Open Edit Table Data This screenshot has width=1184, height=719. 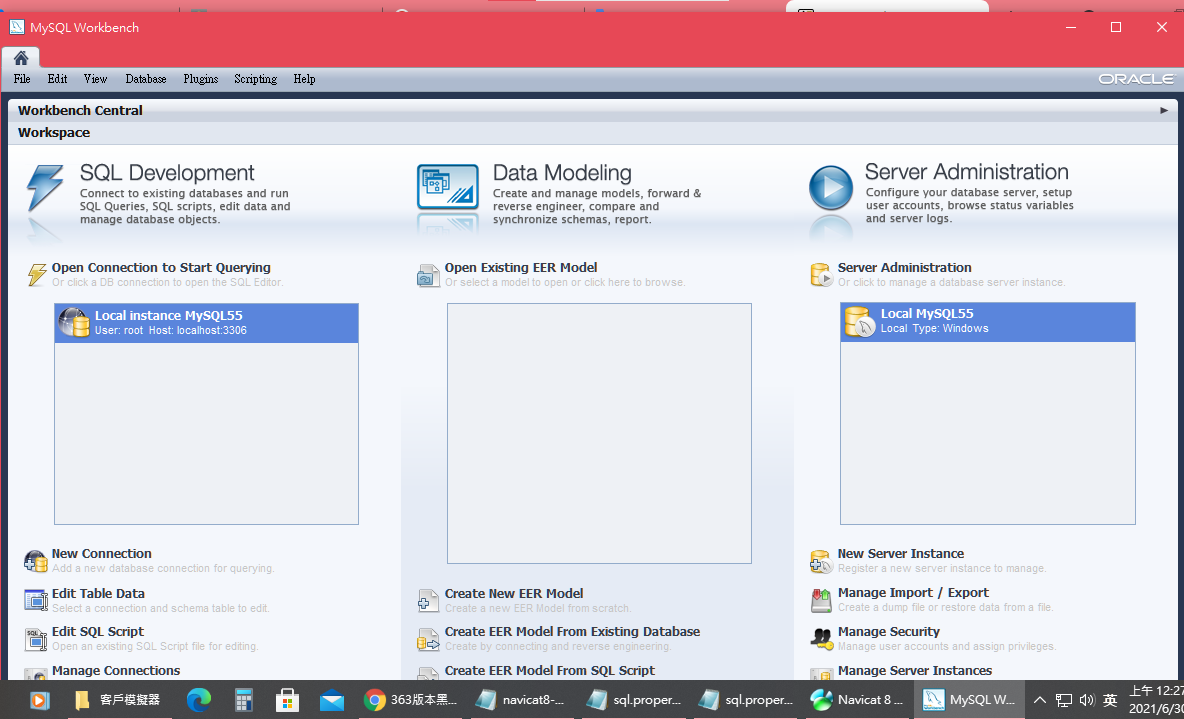pyautogui.click(x=98, y=594)
